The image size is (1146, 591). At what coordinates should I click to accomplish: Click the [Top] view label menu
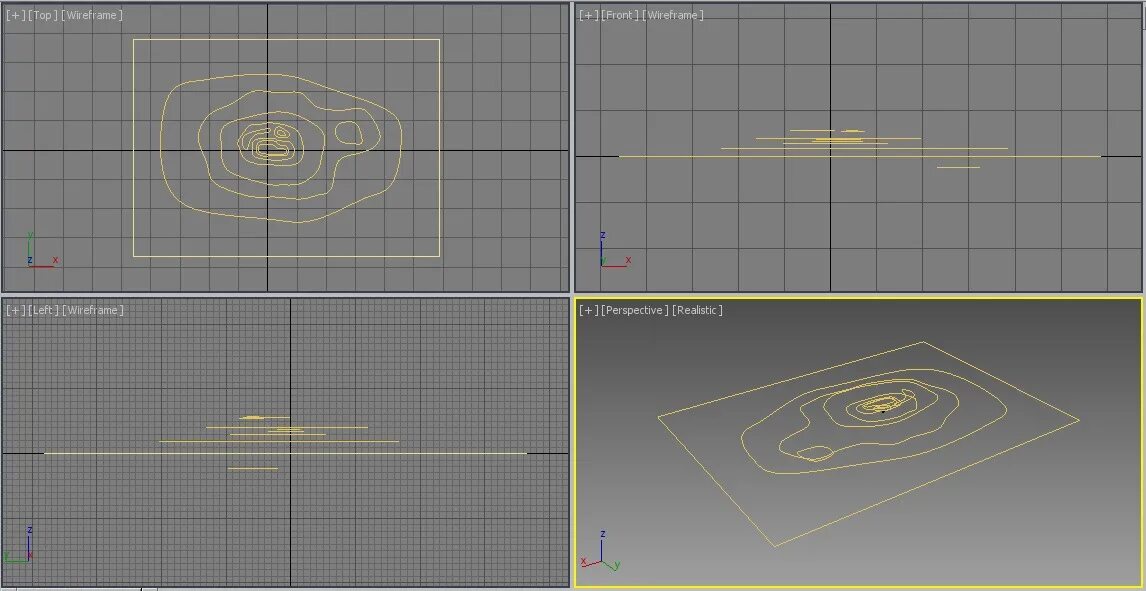[42, 15]
